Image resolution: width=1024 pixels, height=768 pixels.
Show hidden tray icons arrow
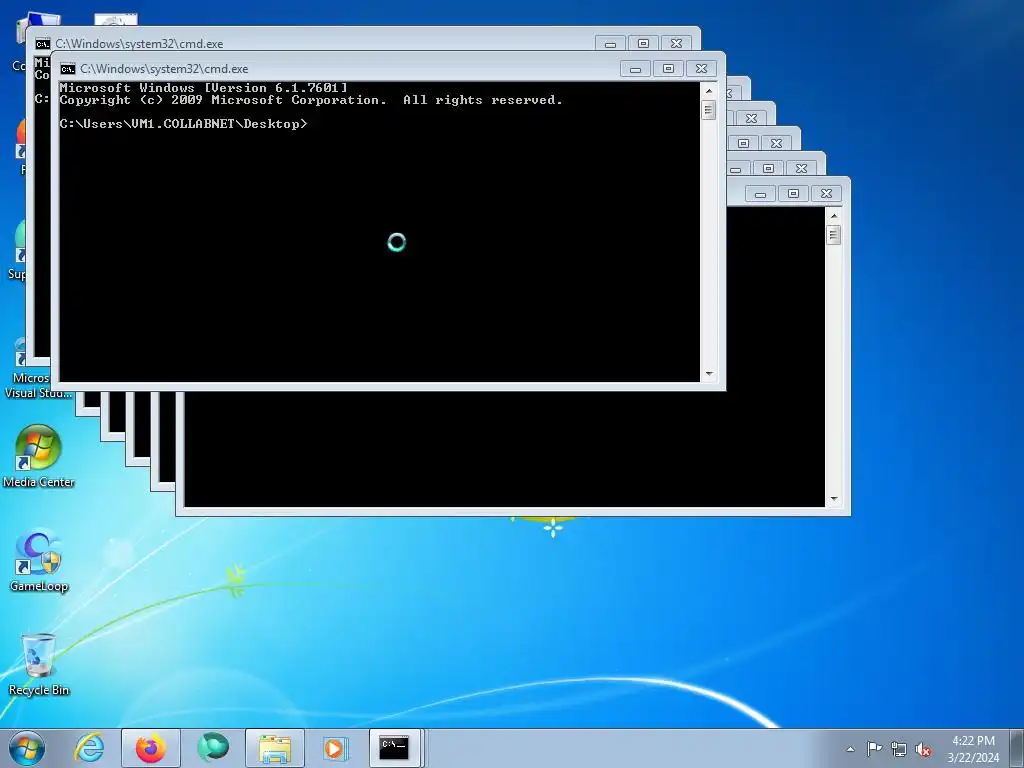coord(850,749)
